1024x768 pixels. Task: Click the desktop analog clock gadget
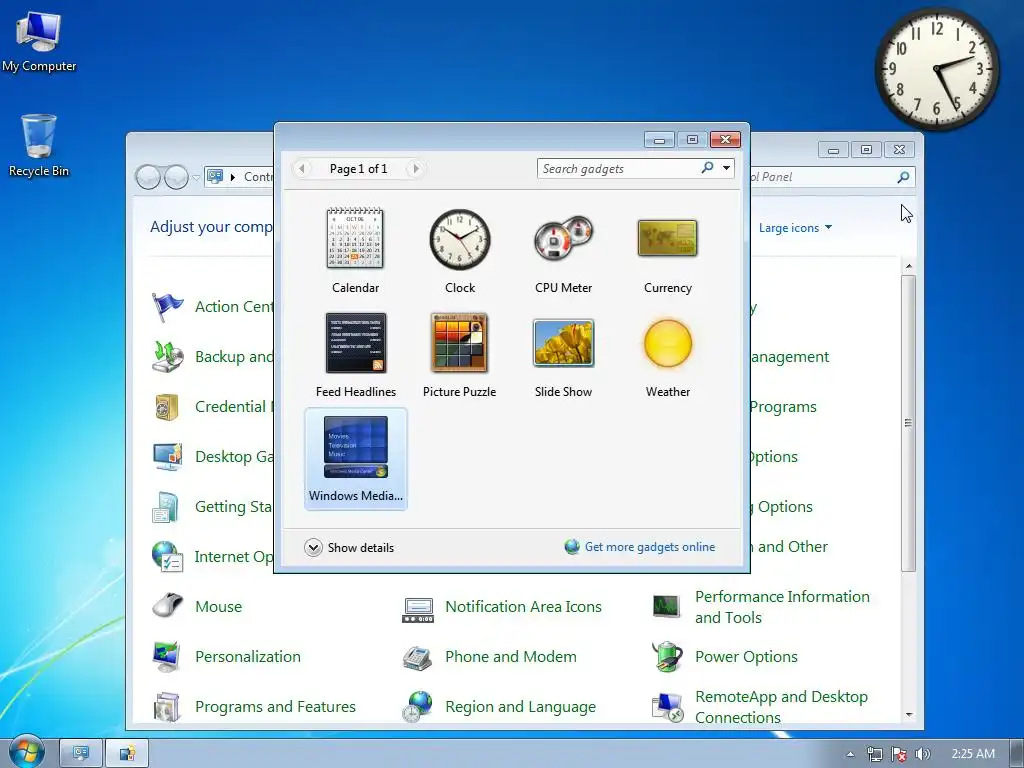[936, 68]
